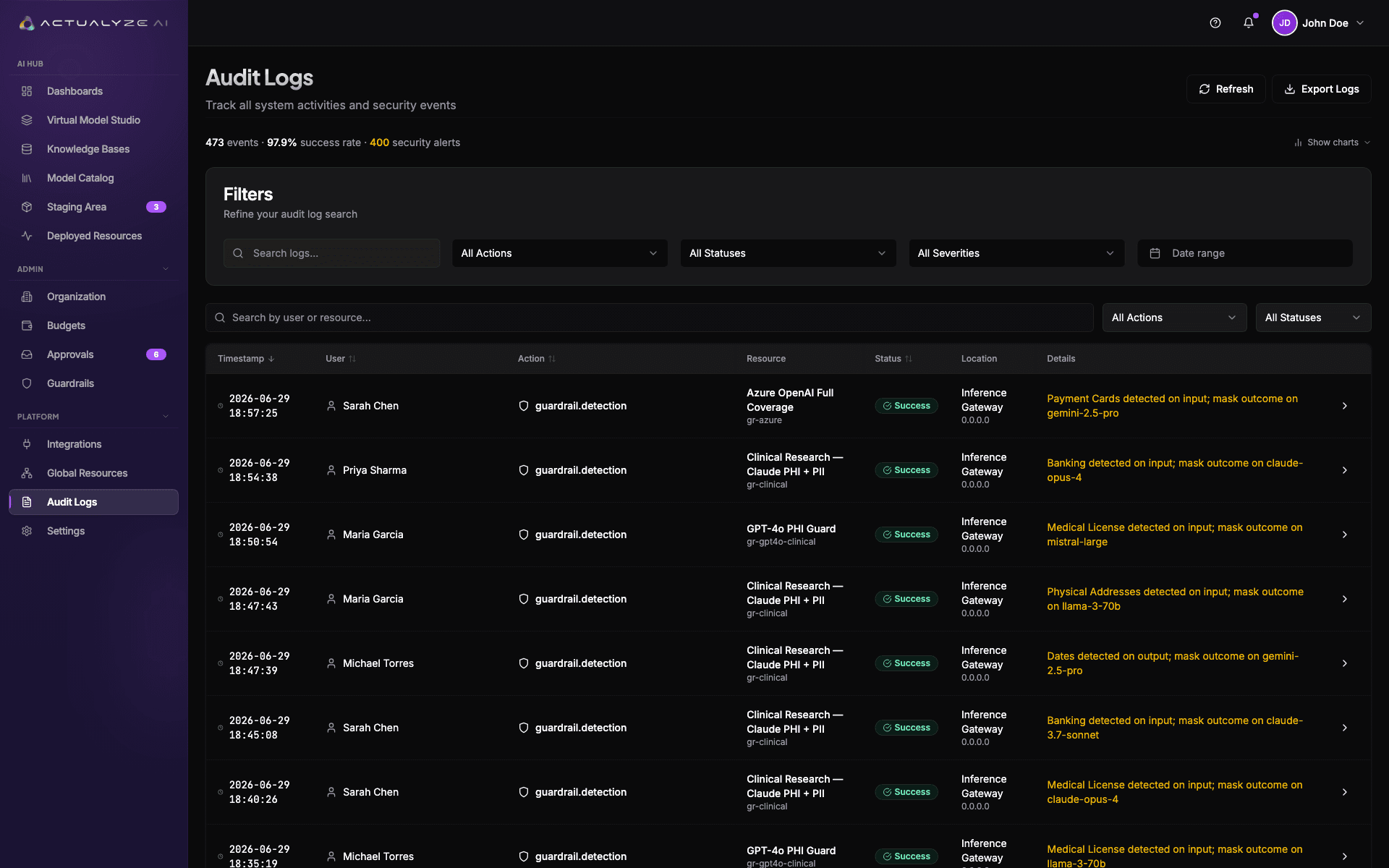Click the Integrations plug icon
Viewport: 1389px width, 868px height.
pyautogui.click(x=27, y=444)
